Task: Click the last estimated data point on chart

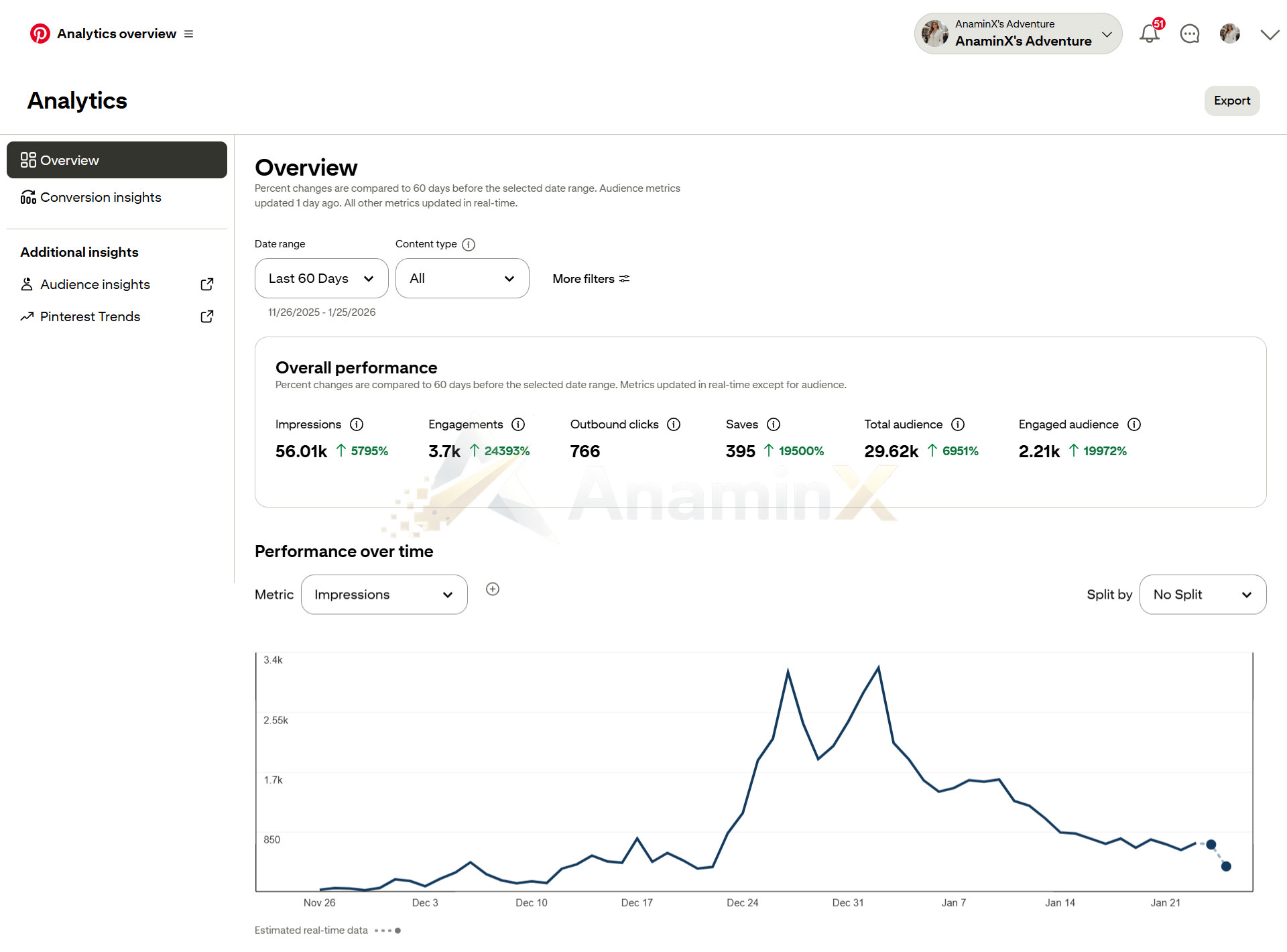Action: tap(1226, 866)
